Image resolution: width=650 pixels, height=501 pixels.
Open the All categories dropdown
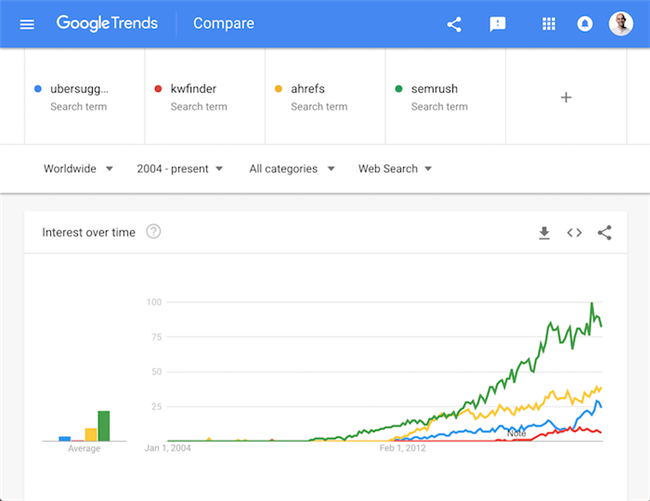pyautogui.click(x=292, y=169)
